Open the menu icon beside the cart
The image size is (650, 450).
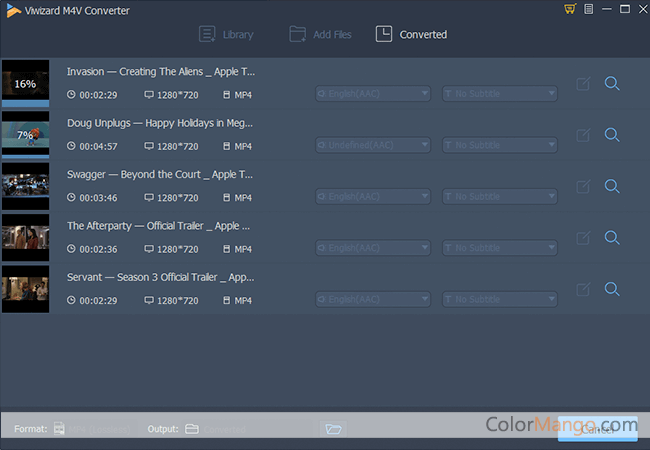(589, 10)
